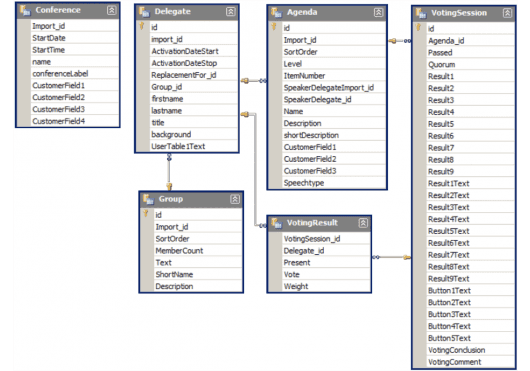Select VotingComment column in VotingSession
The height and width of the screenshot is (371, 530).
(x=471, y=362)
